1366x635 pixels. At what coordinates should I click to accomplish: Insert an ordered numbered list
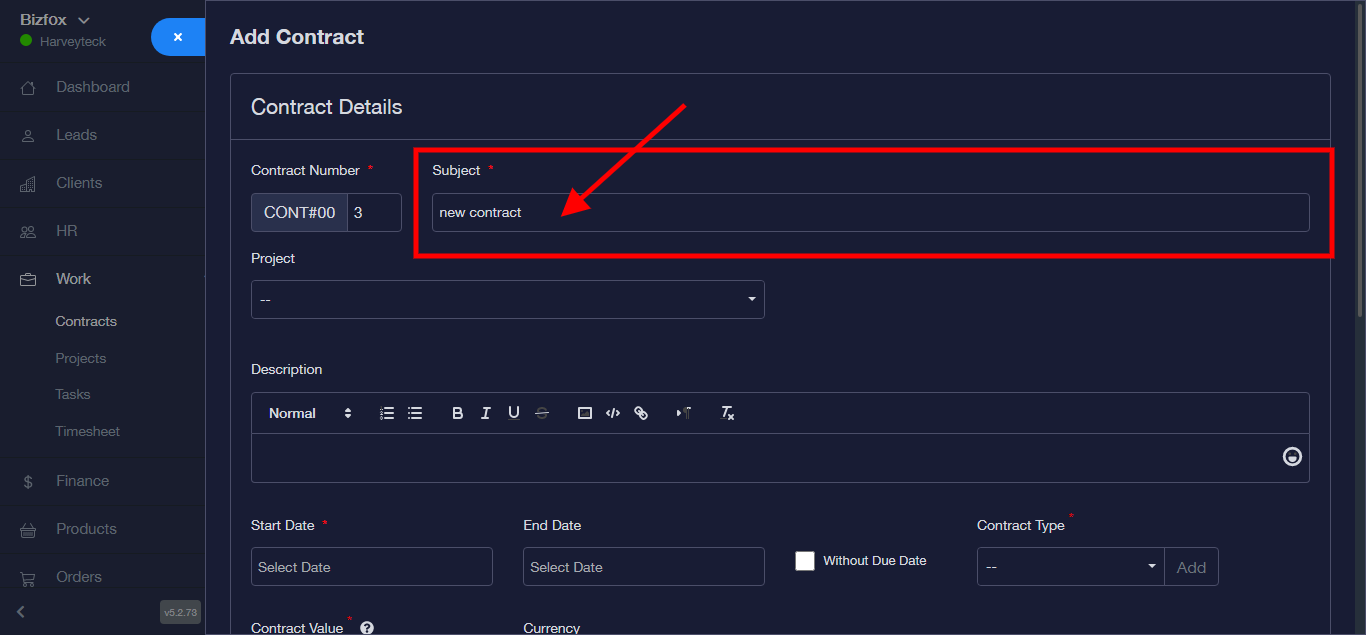(387, 413)
